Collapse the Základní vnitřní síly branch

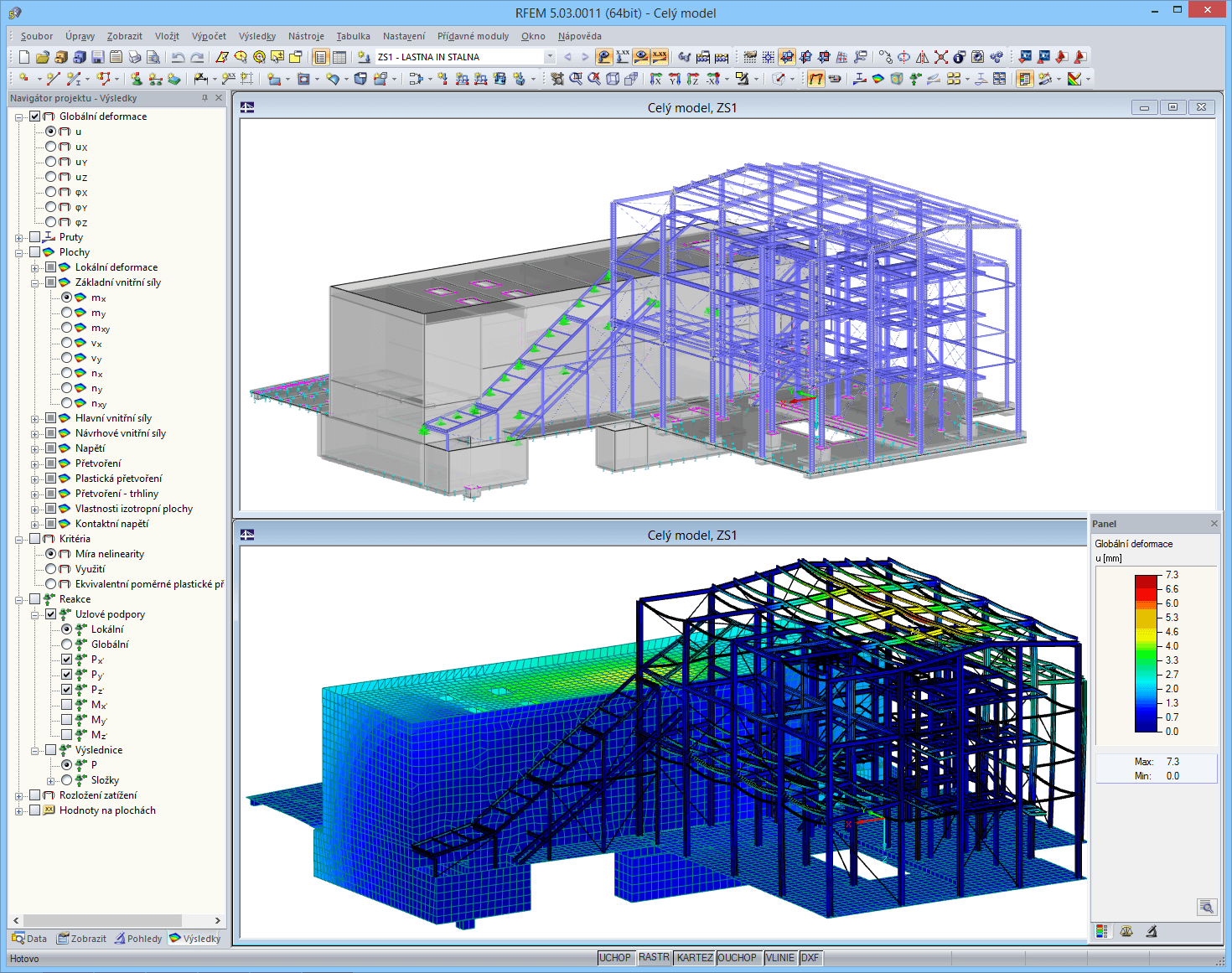35,282
